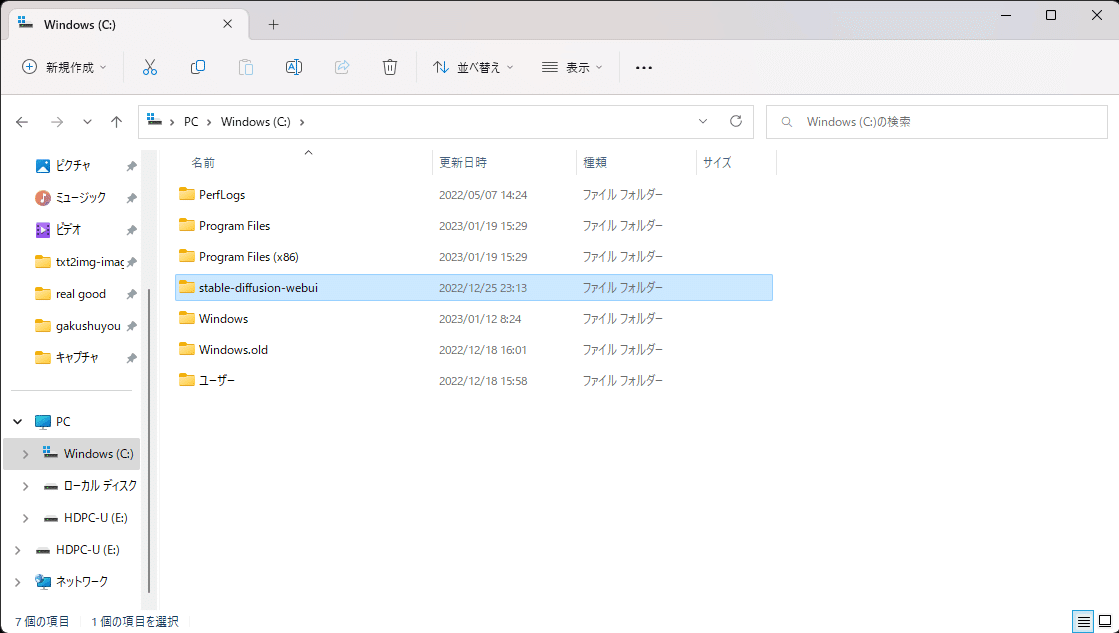Viewport: 1119px width, 633px height.
Task: Open the three-dot See more menu
Action: click(644, 68)
